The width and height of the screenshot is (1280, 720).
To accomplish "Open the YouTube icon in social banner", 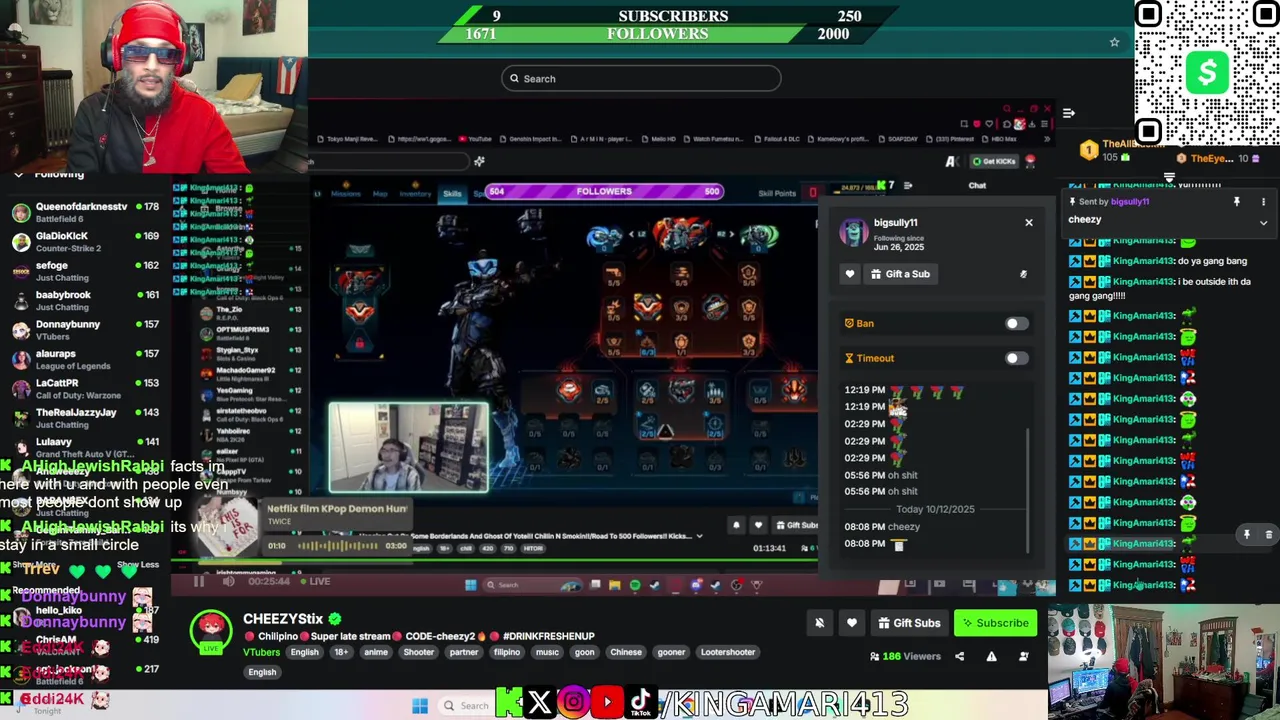I will tap(606, 704).
